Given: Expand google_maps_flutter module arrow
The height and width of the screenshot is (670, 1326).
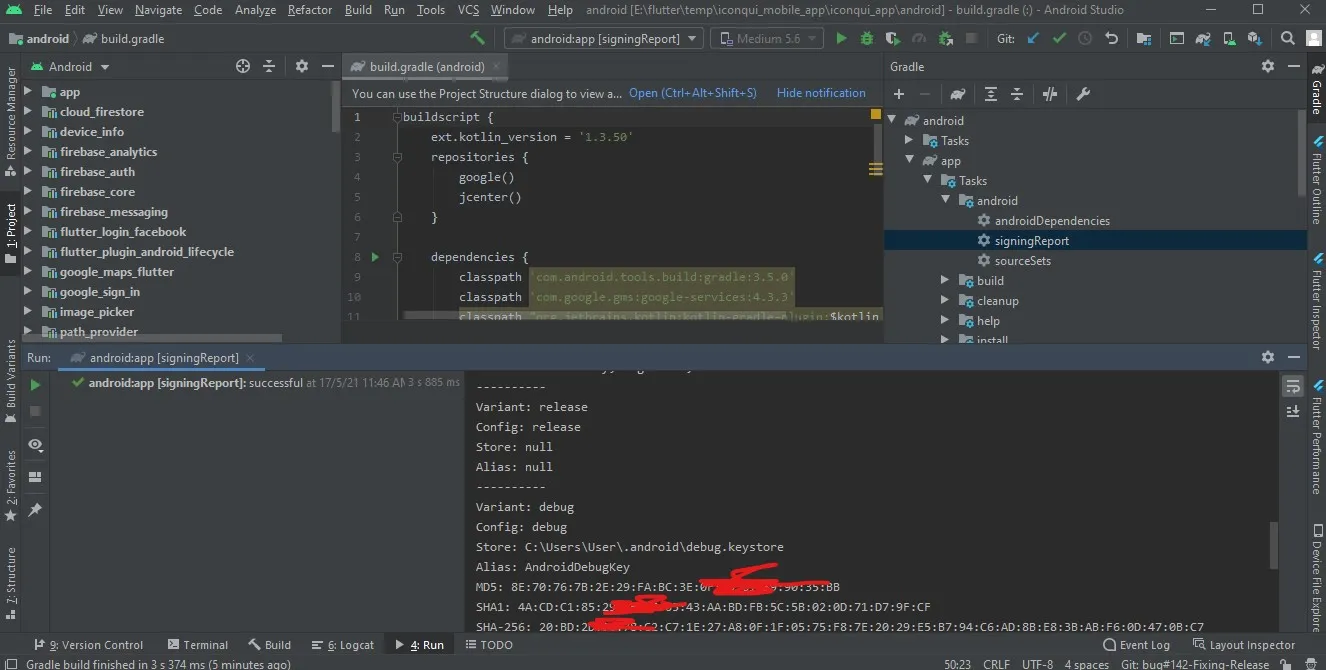Looking at the screenshot, I should click(28, 272).
